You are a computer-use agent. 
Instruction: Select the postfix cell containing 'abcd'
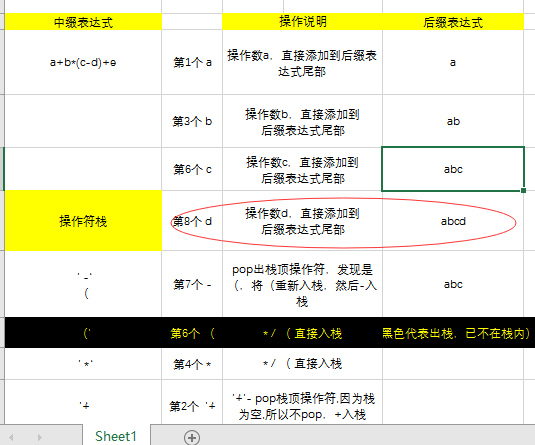453,221
